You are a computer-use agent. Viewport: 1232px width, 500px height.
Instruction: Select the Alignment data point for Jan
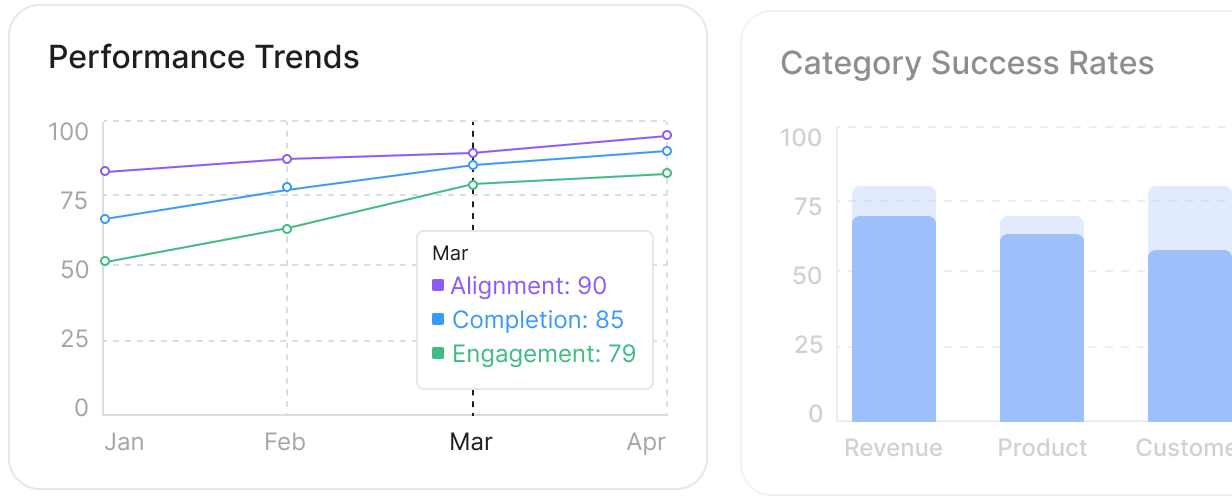pos(105,172)
